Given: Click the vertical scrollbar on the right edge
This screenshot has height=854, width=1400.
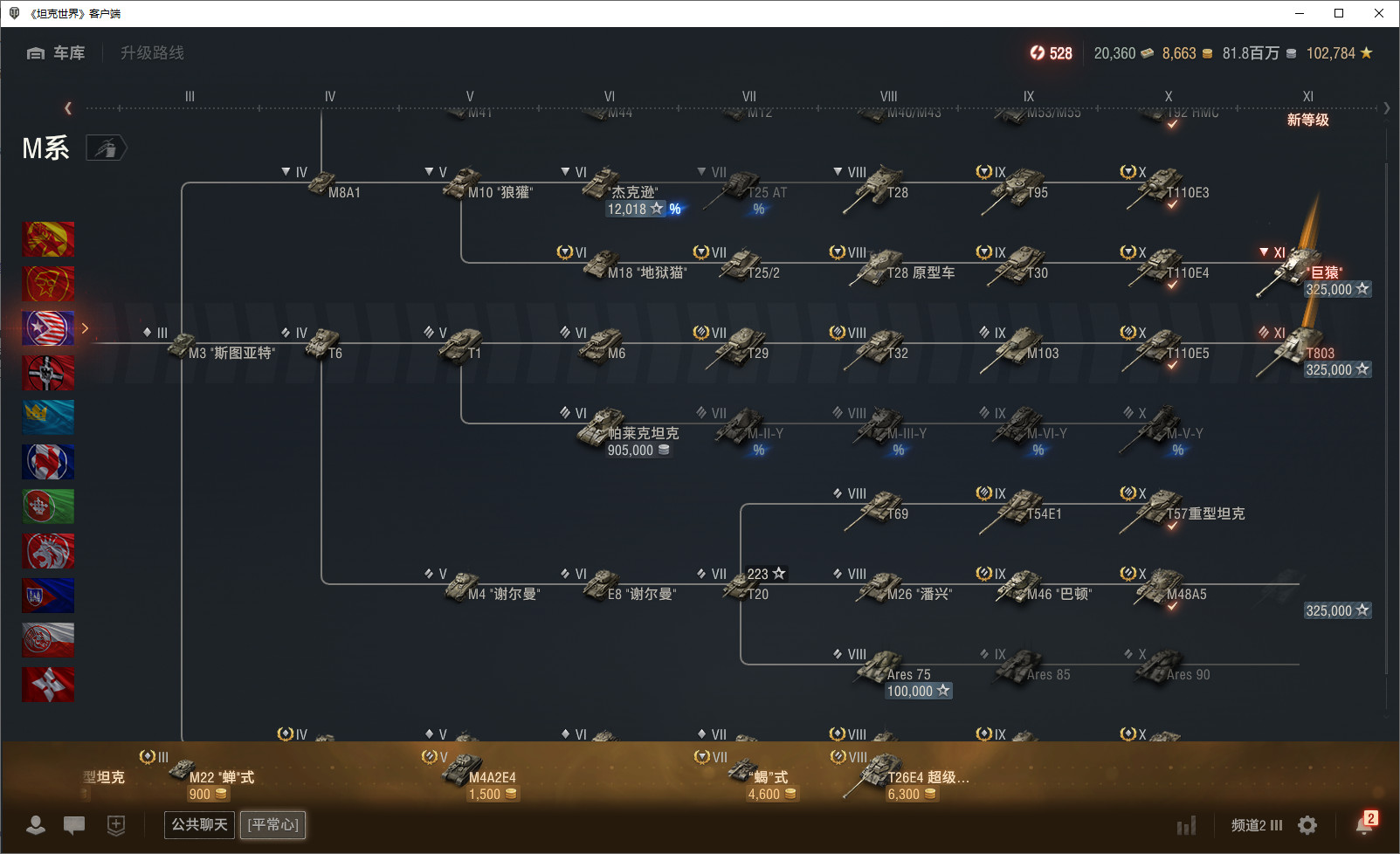Looking at the screenshot, I should 1386,419.
